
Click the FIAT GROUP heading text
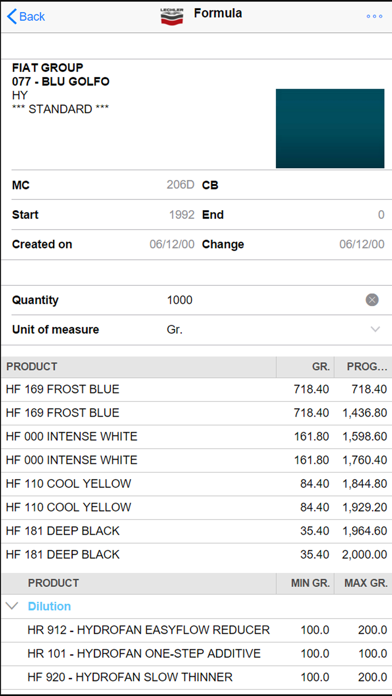(x=48, y=68)
